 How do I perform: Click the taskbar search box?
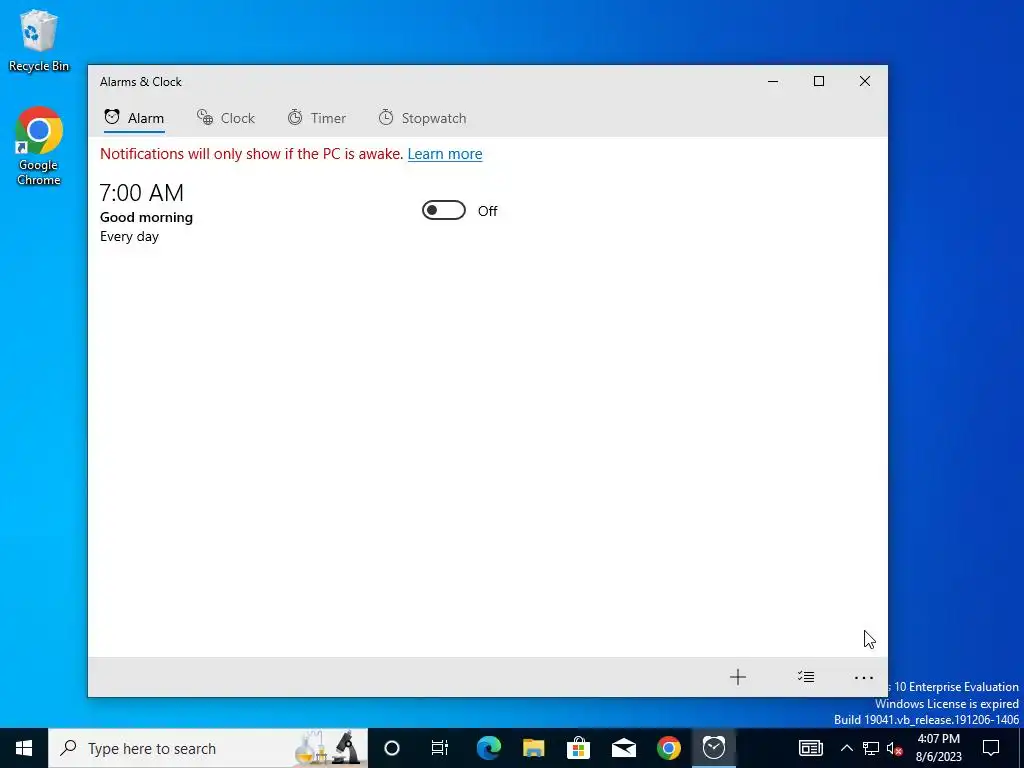(x=208, y=748)
